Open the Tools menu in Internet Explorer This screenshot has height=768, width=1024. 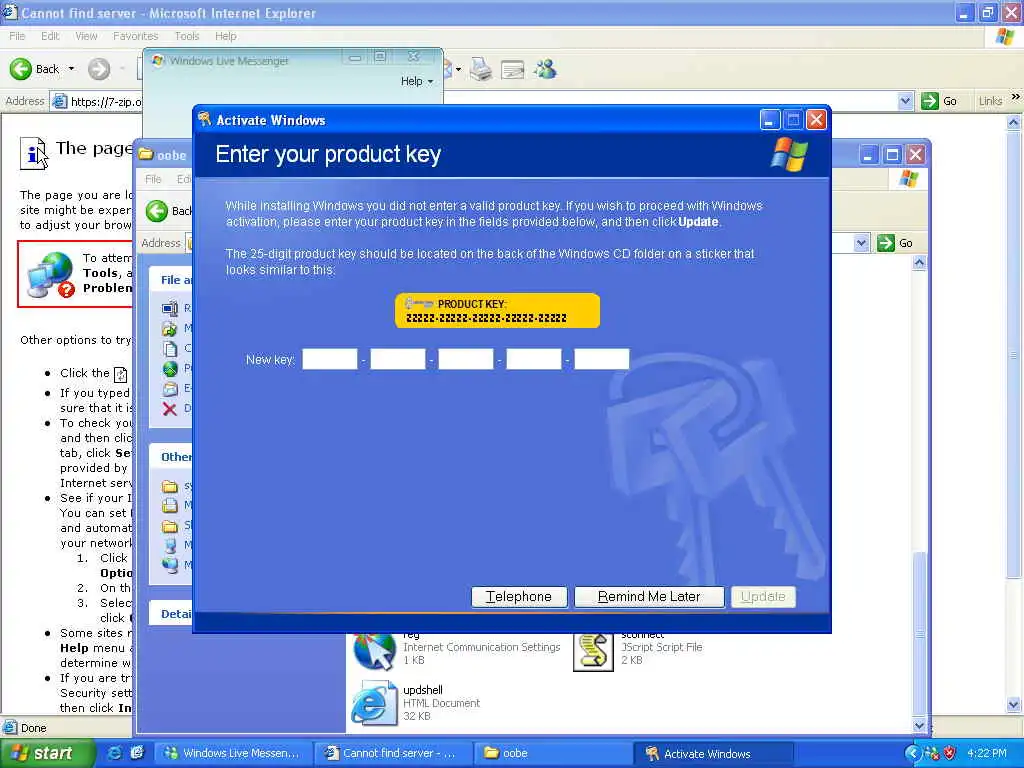pos(187,36)
